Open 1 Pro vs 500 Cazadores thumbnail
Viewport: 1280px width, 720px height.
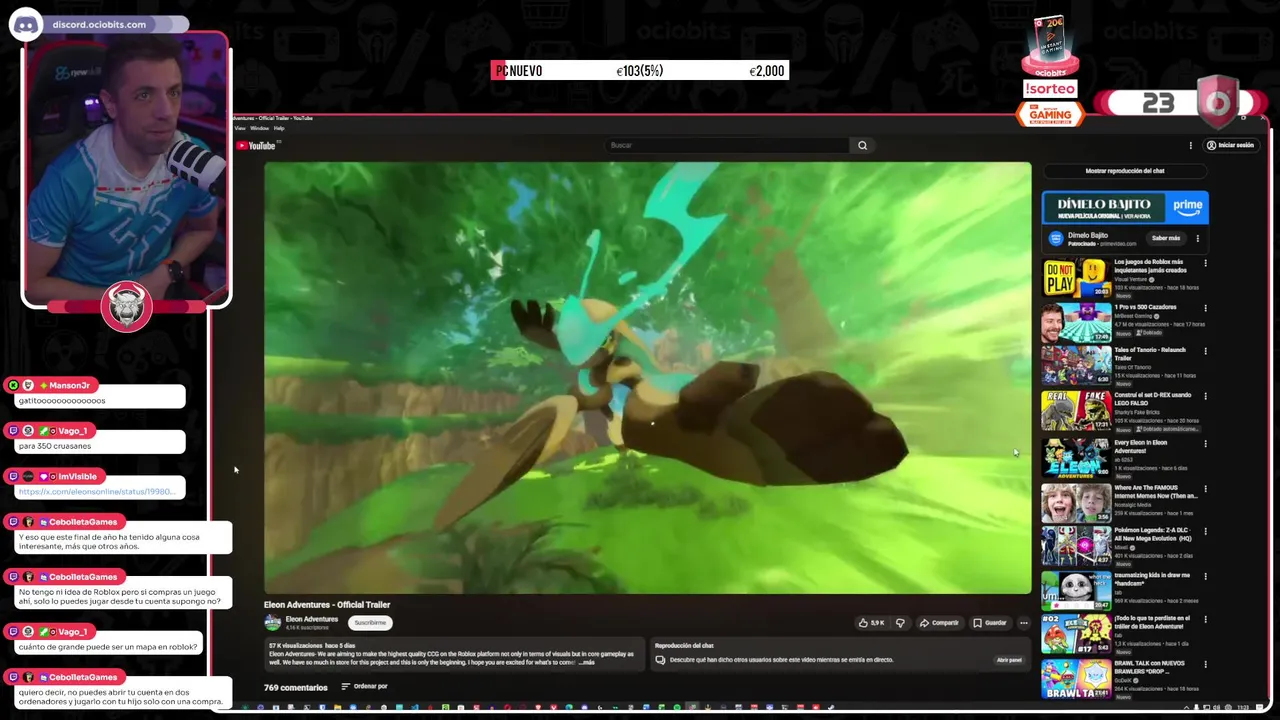click(x=1076, y=323)
